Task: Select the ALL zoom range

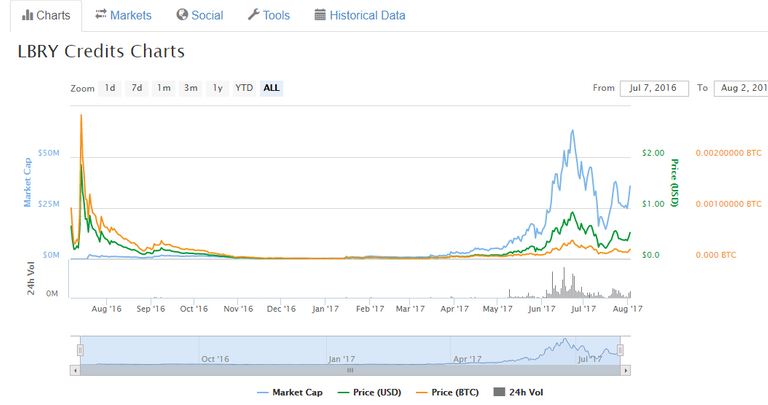Action: tap(271, 88)
